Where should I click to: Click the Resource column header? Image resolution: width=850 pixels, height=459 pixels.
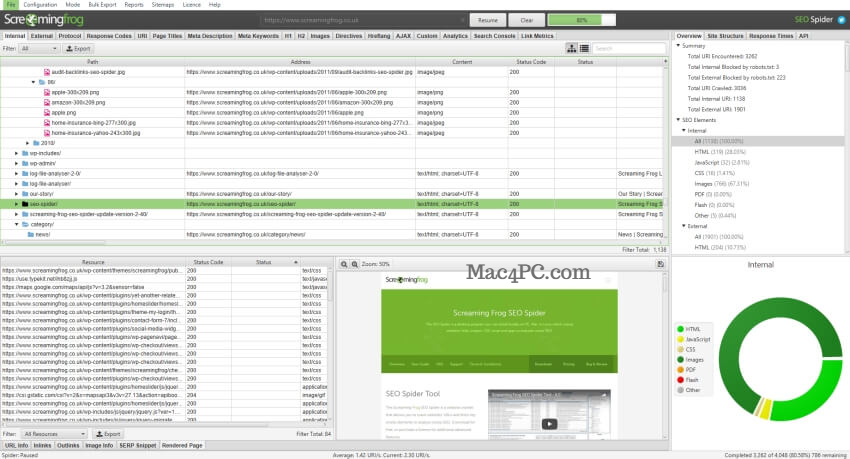point(93,262)
